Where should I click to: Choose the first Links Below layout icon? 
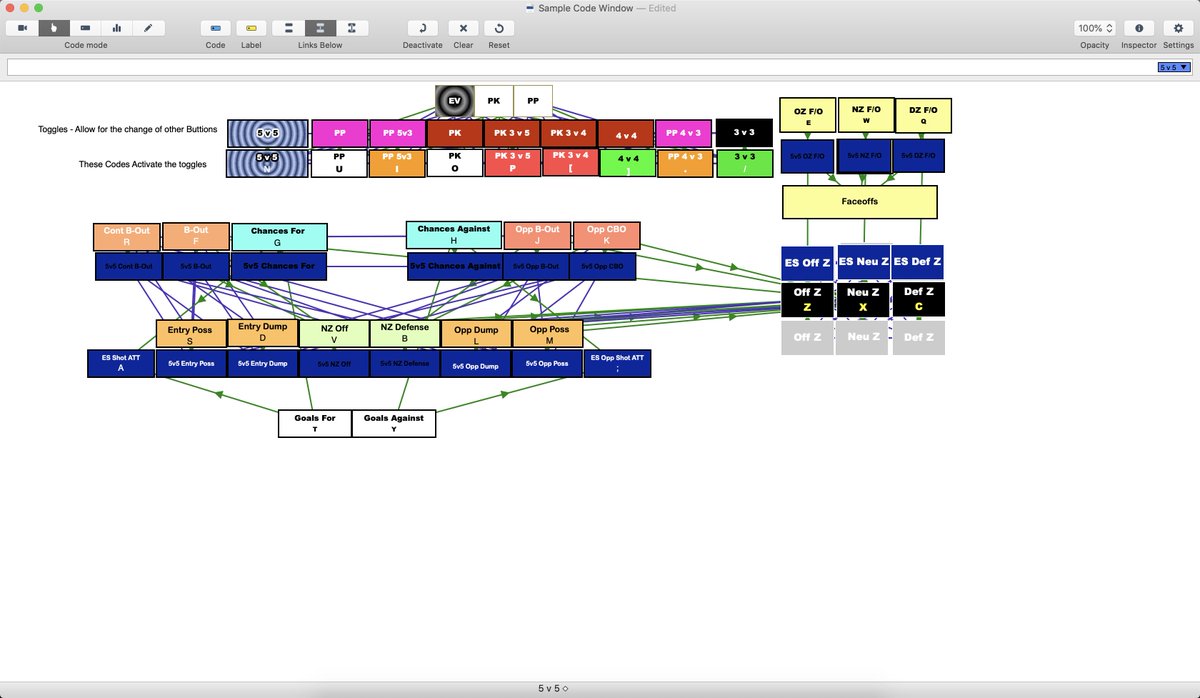coord(289,28)
